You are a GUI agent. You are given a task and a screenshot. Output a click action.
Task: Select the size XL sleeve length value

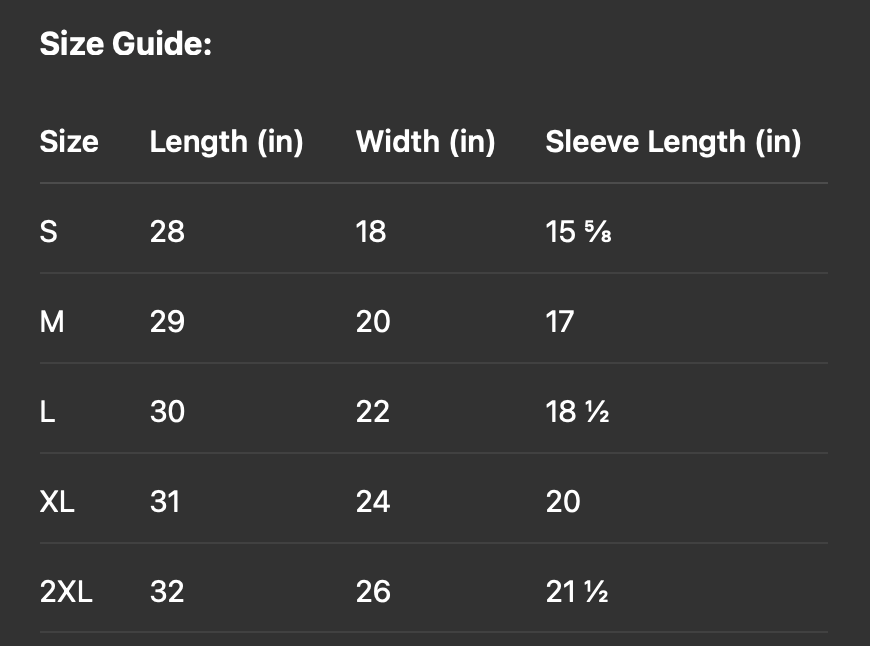point(563,501)
